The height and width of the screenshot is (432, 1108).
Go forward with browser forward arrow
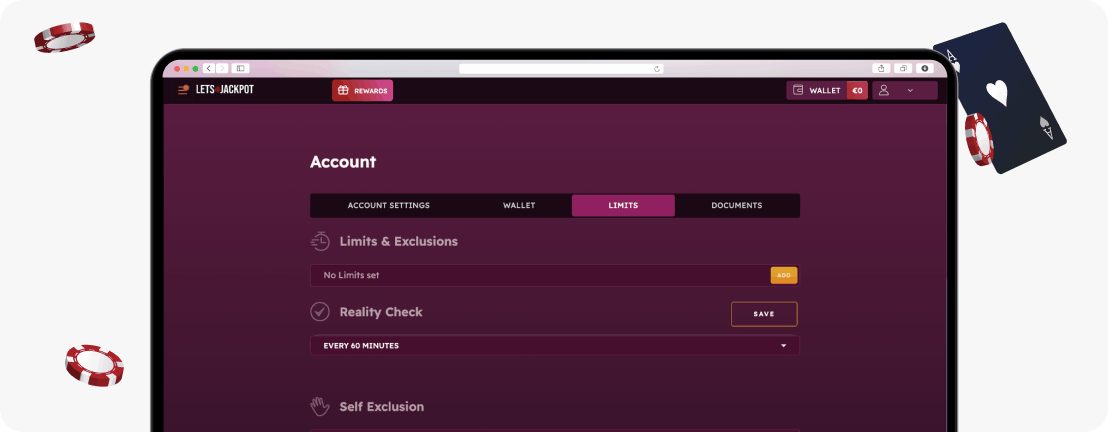point(222,69)
